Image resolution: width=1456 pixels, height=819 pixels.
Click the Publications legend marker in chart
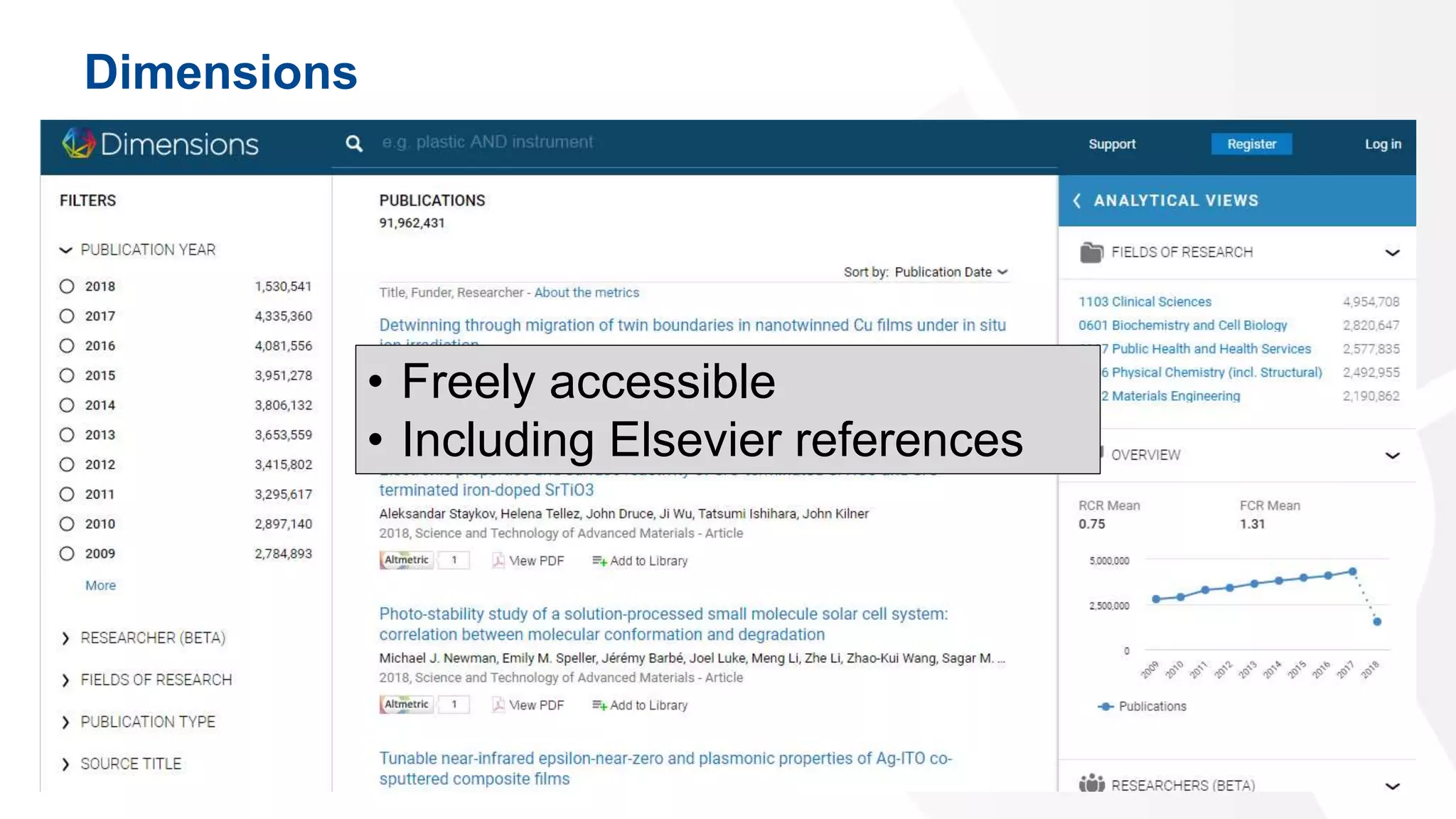(x=1106, y=706)
